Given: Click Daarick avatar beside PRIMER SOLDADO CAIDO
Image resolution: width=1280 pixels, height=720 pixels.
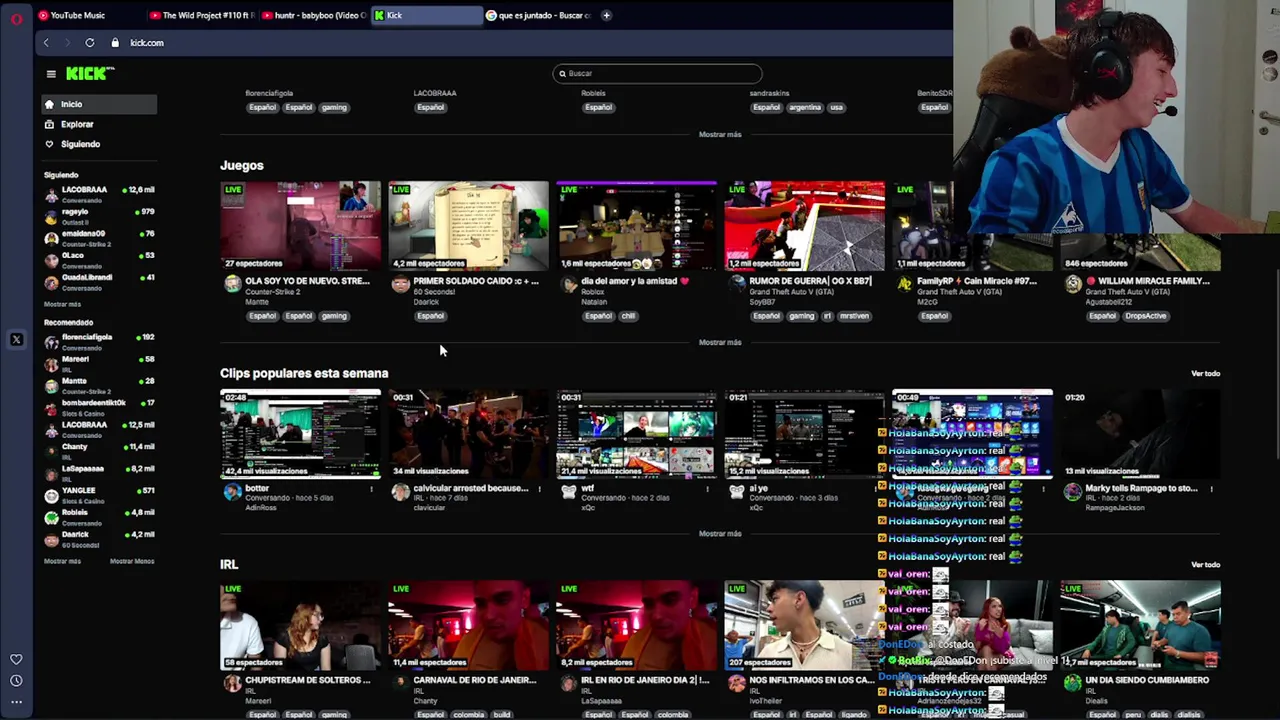Looking at the screenshot, I should click(401, 284).
